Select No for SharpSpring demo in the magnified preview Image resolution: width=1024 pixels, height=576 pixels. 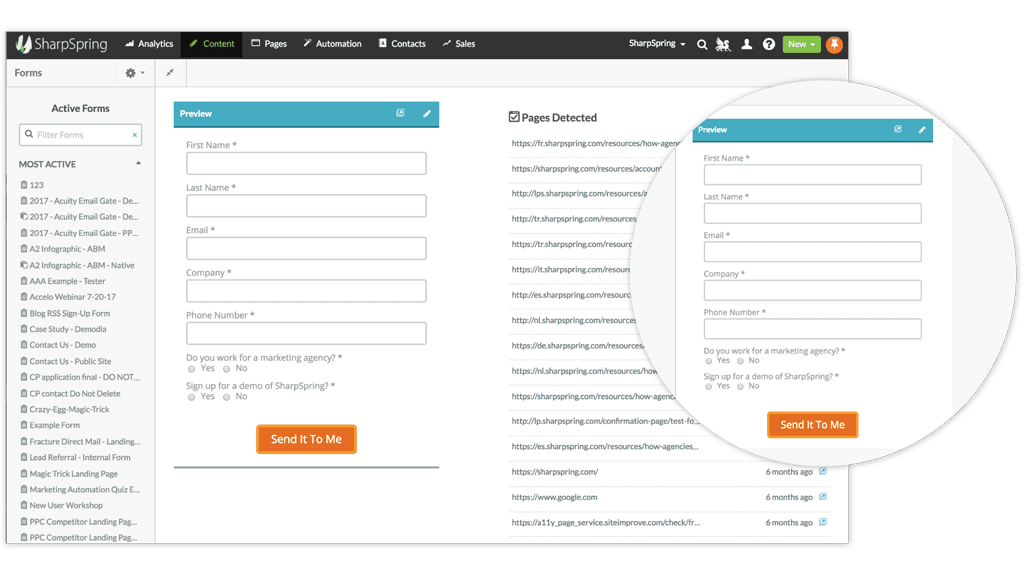[740, 387]
